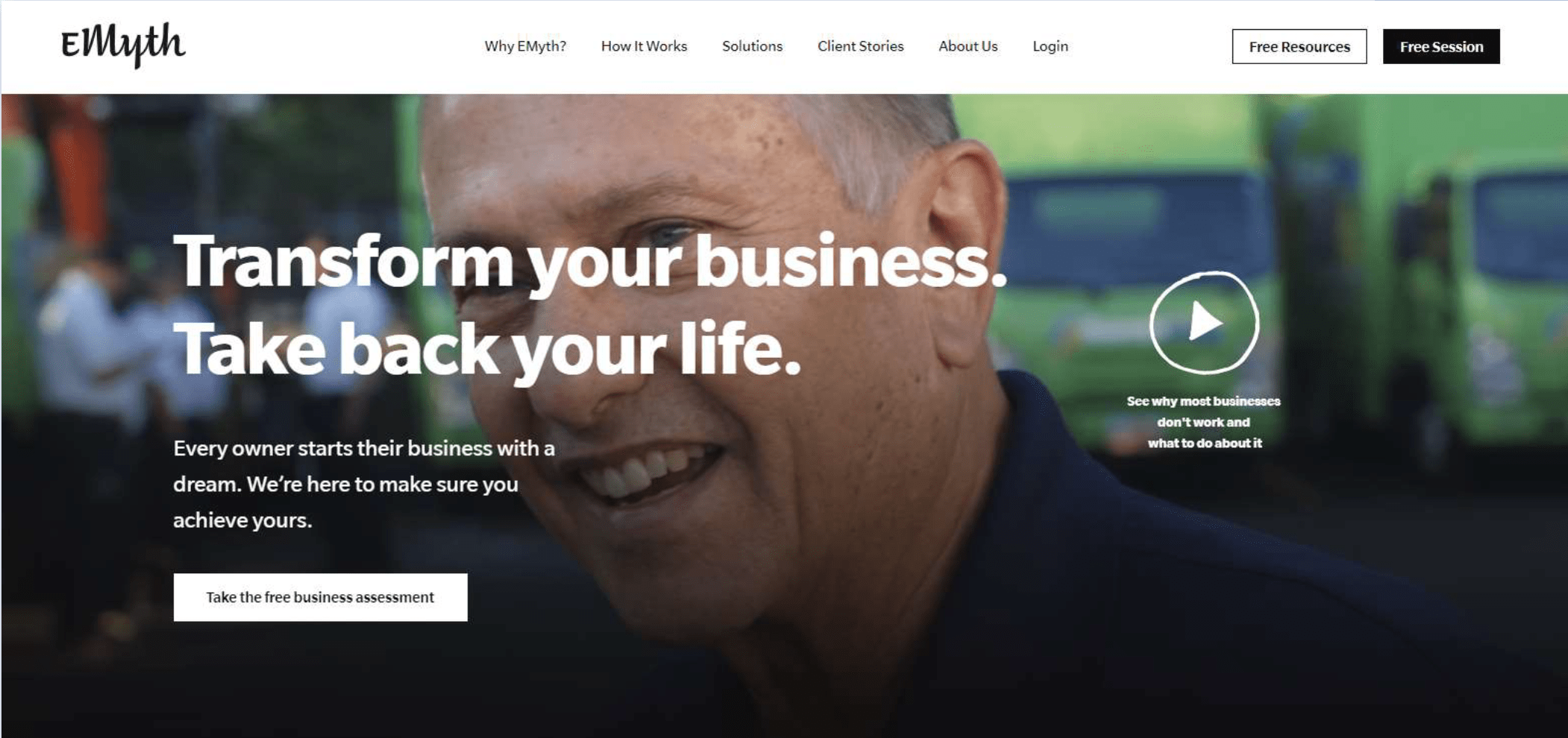This screenshot has height=738, width=1568.
Task: Click the black Free Session button
Action: point(1440,46)
